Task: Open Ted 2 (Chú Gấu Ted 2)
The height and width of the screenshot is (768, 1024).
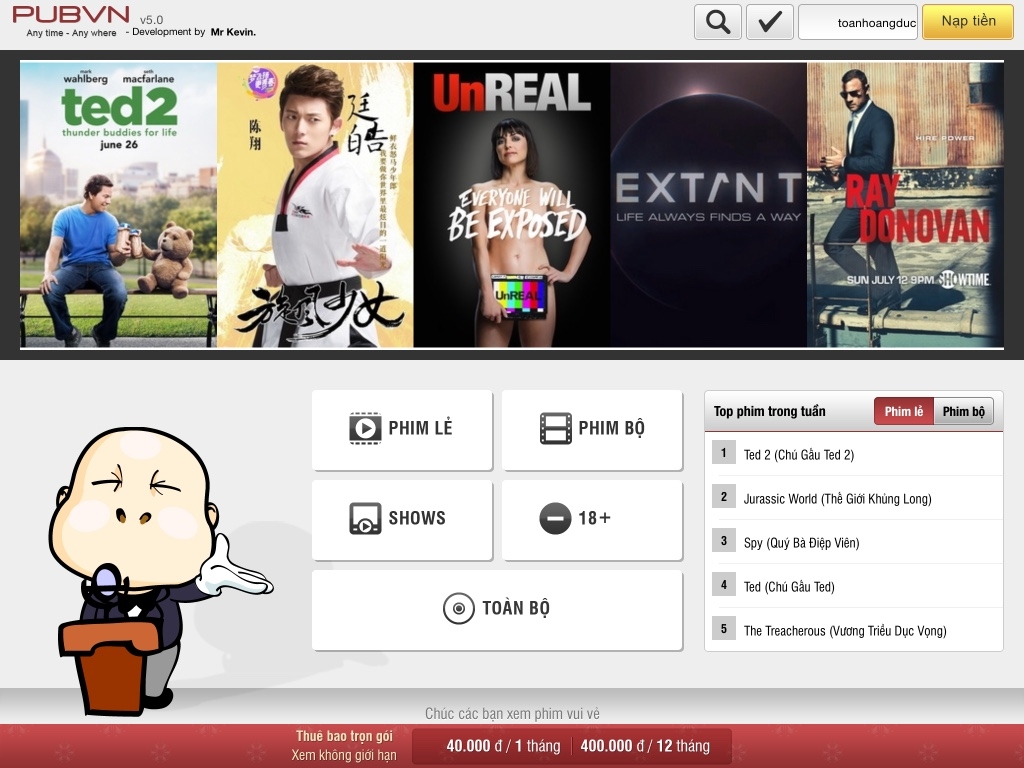Action: [x=799, y=455]
